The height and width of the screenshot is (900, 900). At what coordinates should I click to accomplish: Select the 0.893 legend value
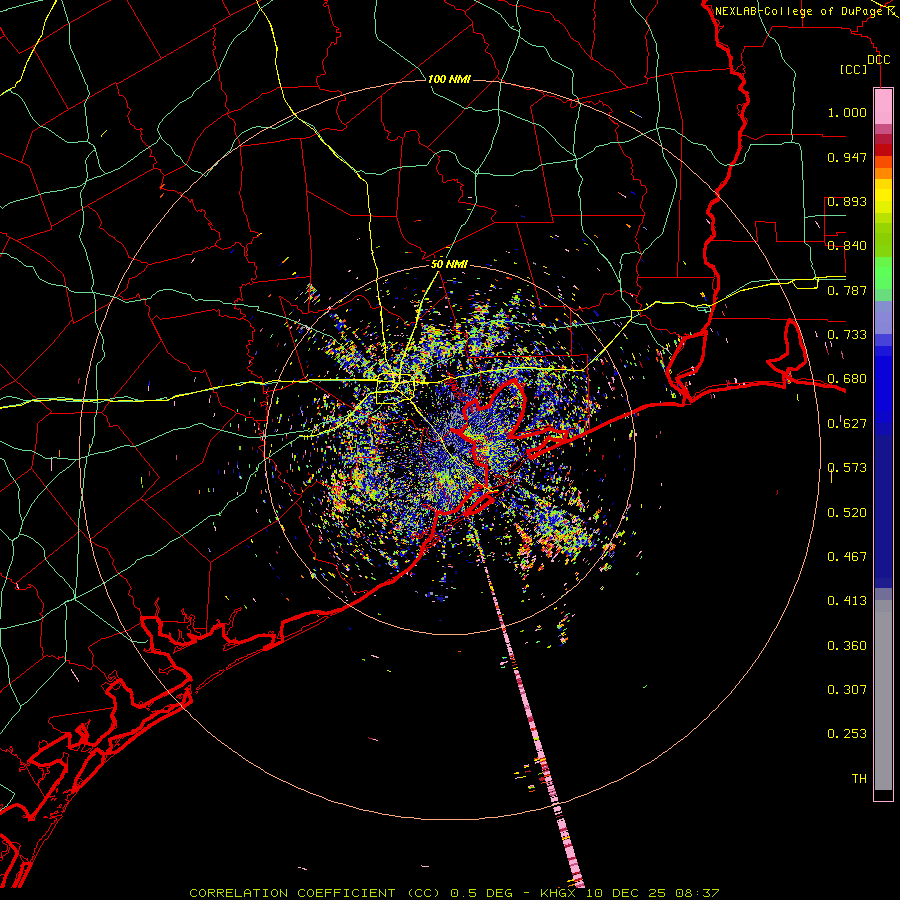[847, 201]
